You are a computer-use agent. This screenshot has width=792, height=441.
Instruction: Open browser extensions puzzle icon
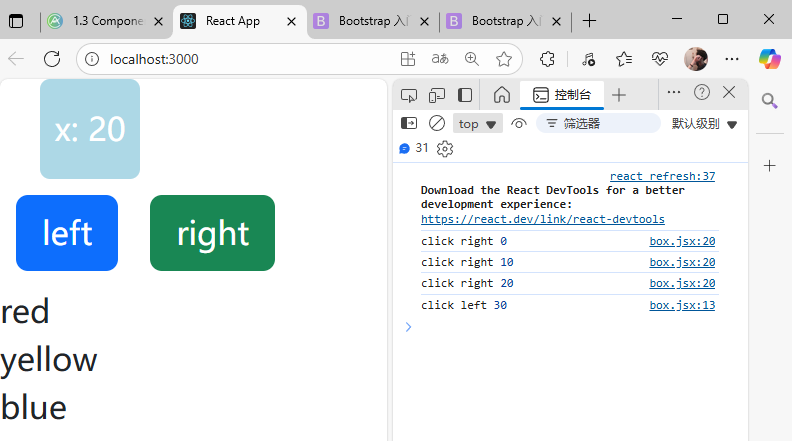tap(548, 59)
